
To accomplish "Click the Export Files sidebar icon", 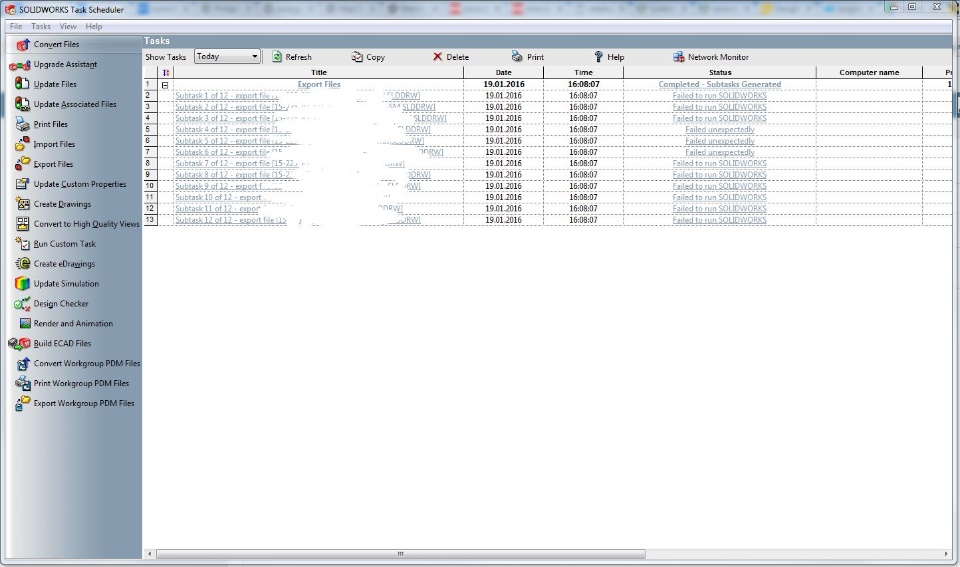I will (x=22, y=164).
